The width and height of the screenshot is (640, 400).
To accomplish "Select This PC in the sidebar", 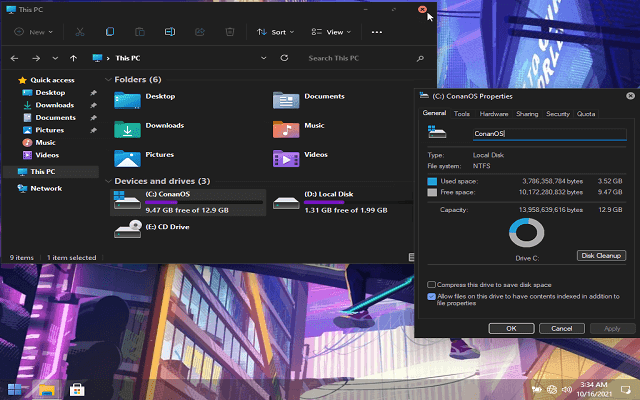I will point(51,171).
